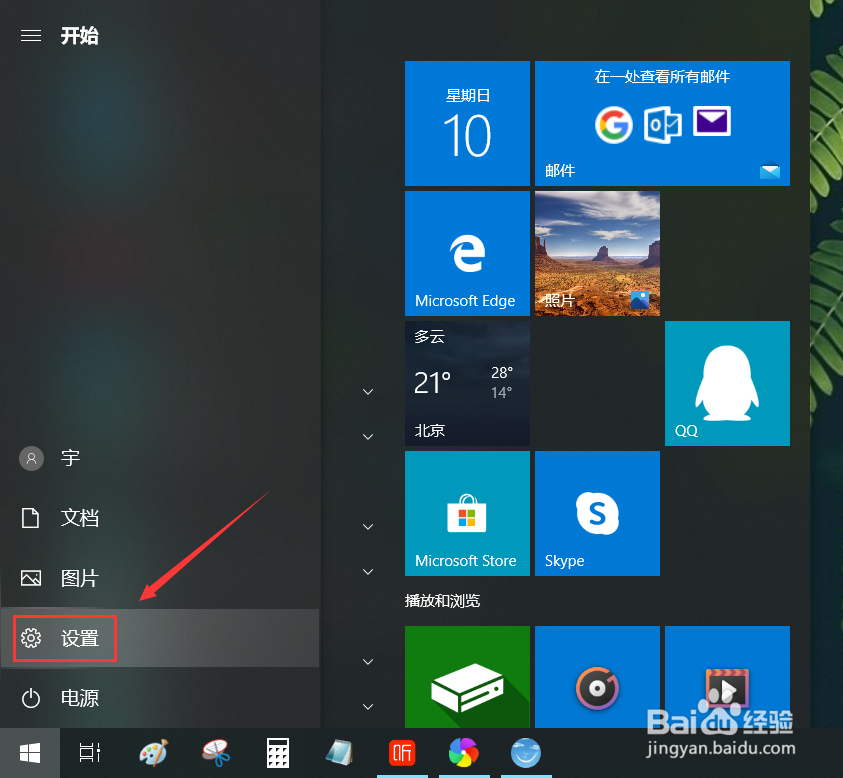Open the colorful pinwheel app in the taskbar
Viewport: 843px width, 778px height.
(464, 753)
